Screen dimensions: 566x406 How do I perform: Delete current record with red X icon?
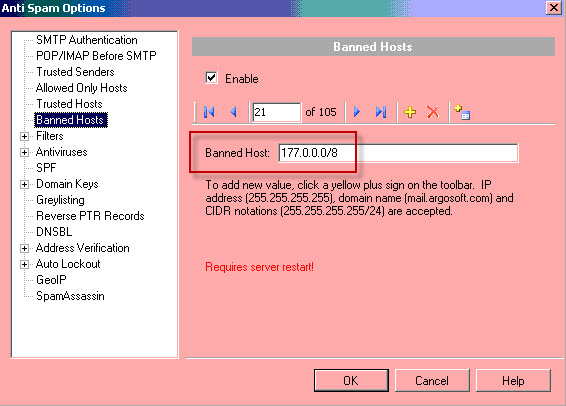(x=432, y=112)
